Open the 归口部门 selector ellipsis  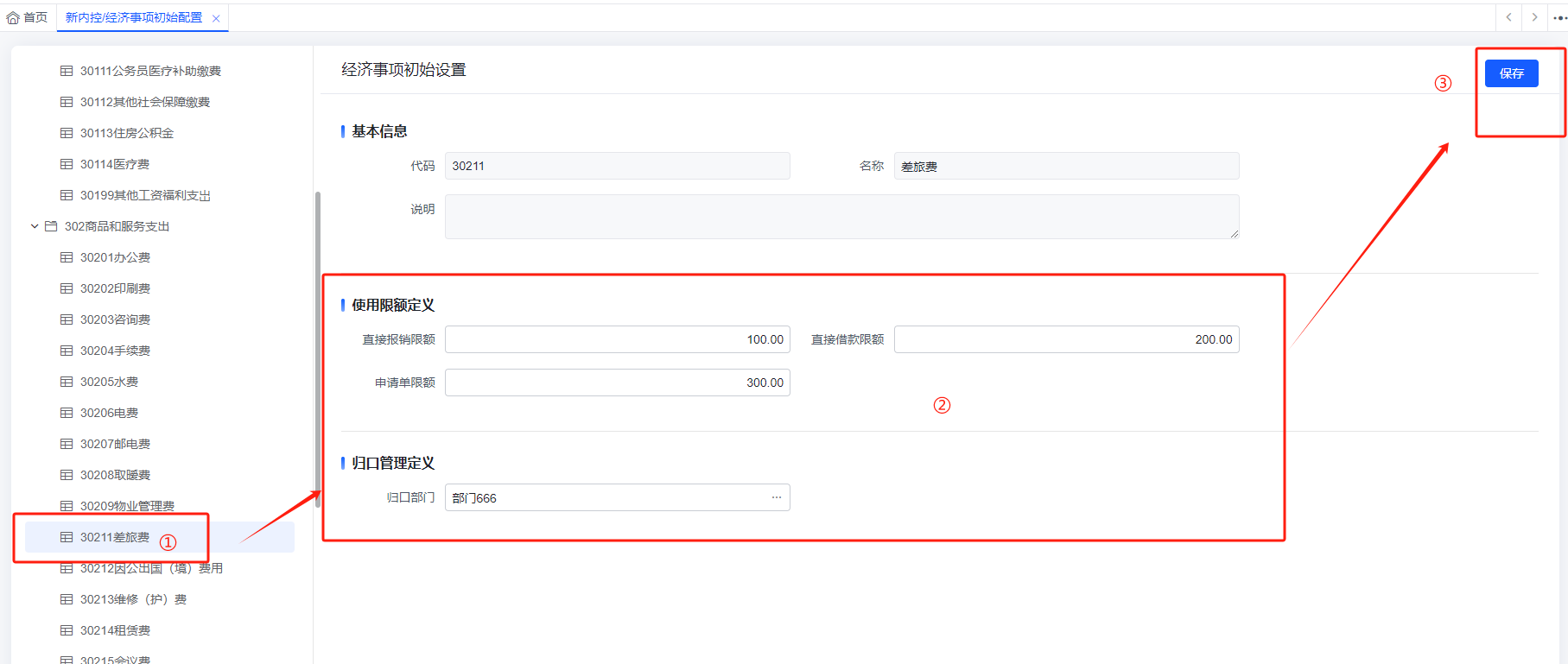[x=777, y=497]
